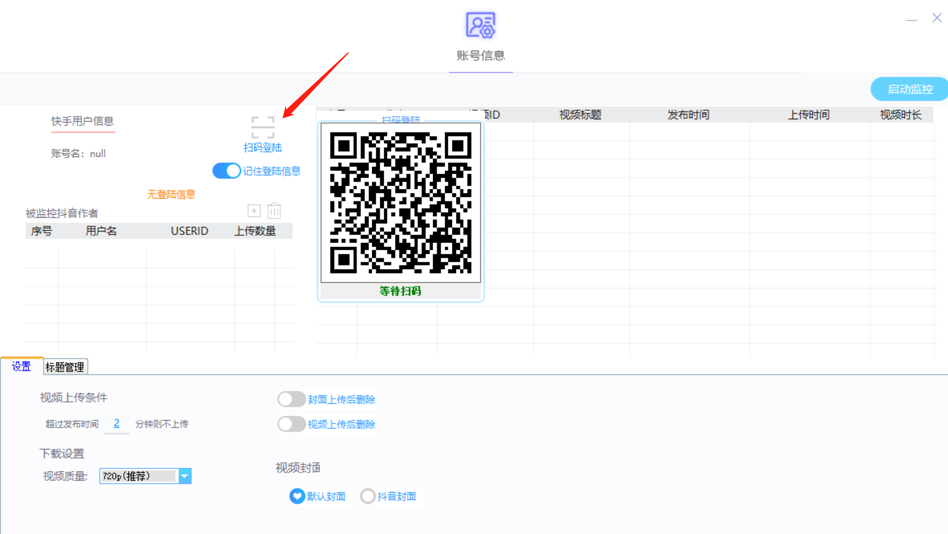Select 默认封面 radio option
Viewport: 948px width, 534px height.
click(297, 496)
